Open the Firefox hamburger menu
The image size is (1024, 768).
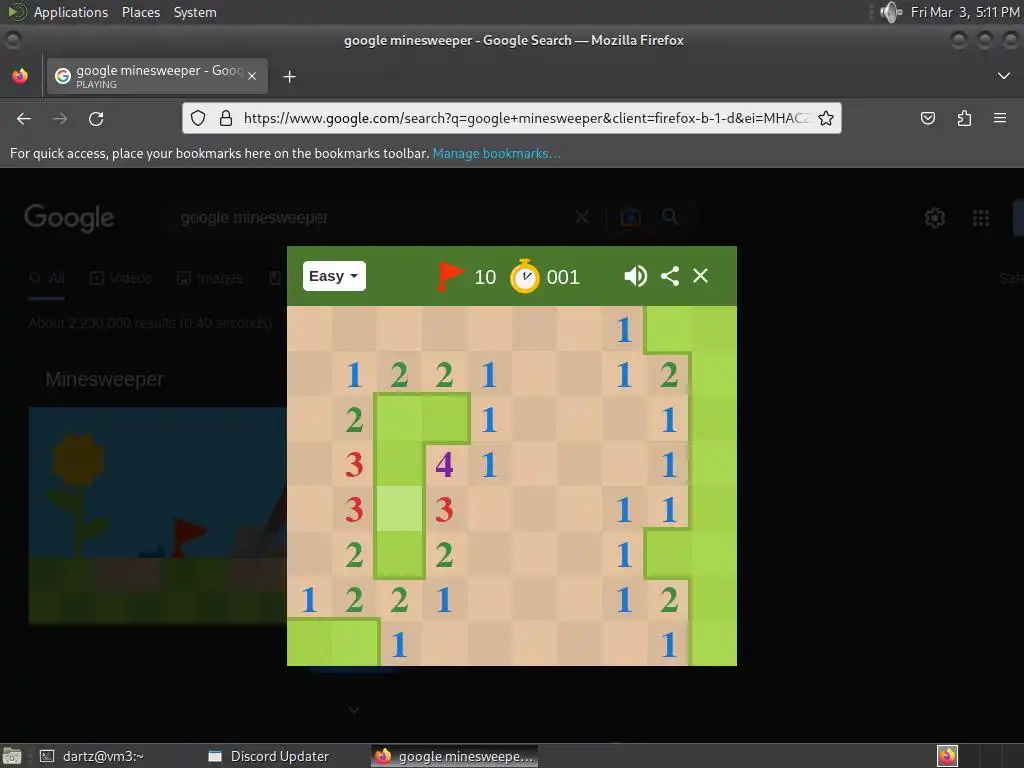(1000, 118)
